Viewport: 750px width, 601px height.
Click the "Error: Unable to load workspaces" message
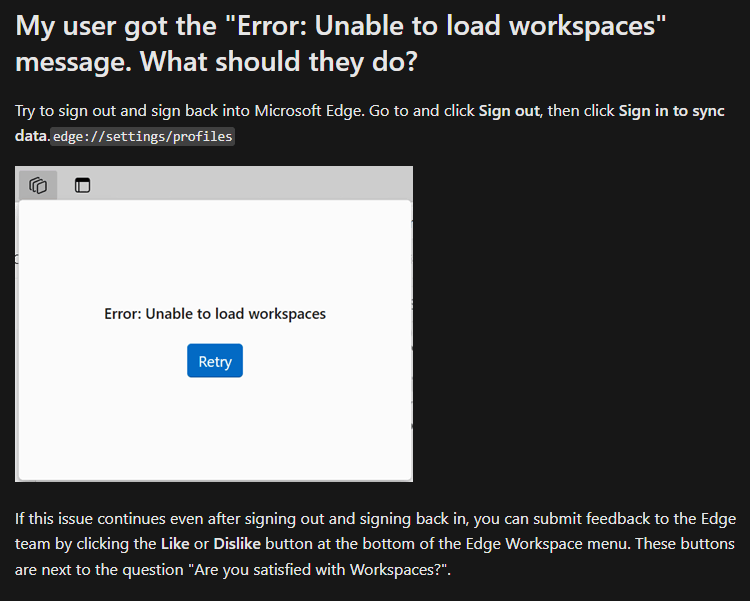click(215, 314)
